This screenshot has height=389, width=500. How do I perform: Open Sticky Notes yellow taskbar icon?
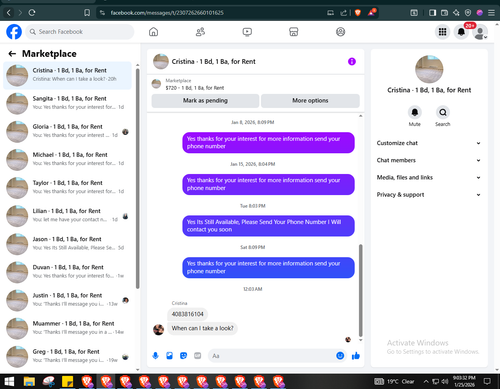(68, 381)
